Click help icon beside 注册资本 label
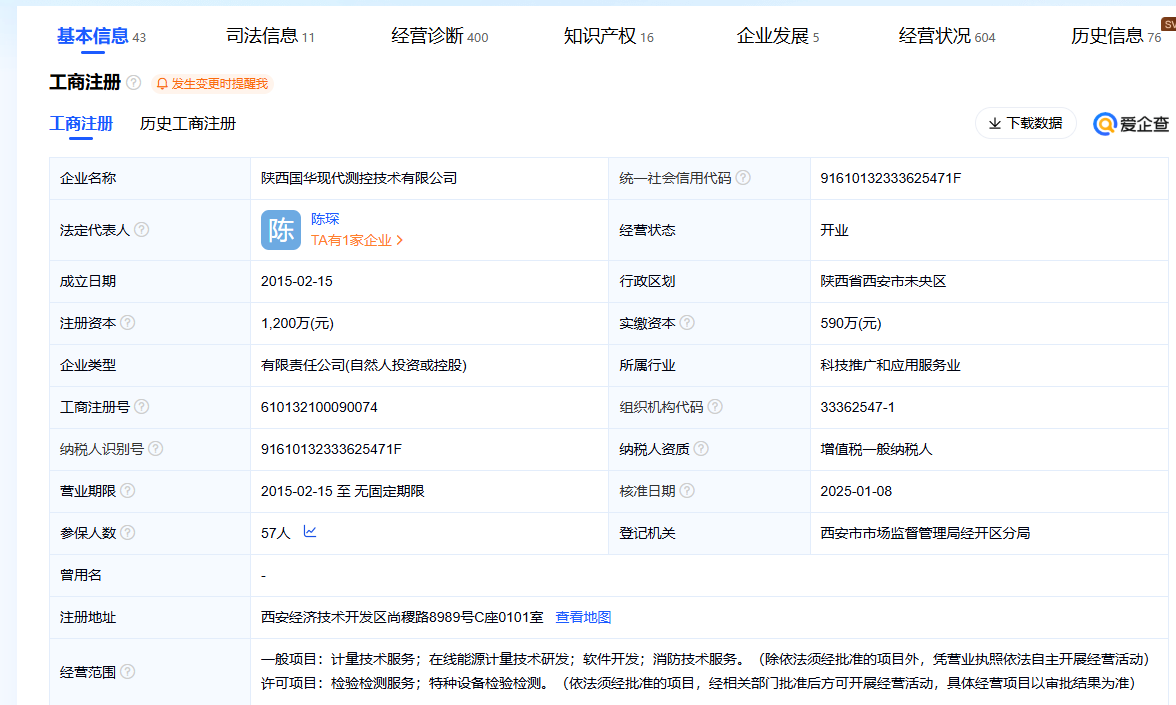1176x705 pixels. 128,323
